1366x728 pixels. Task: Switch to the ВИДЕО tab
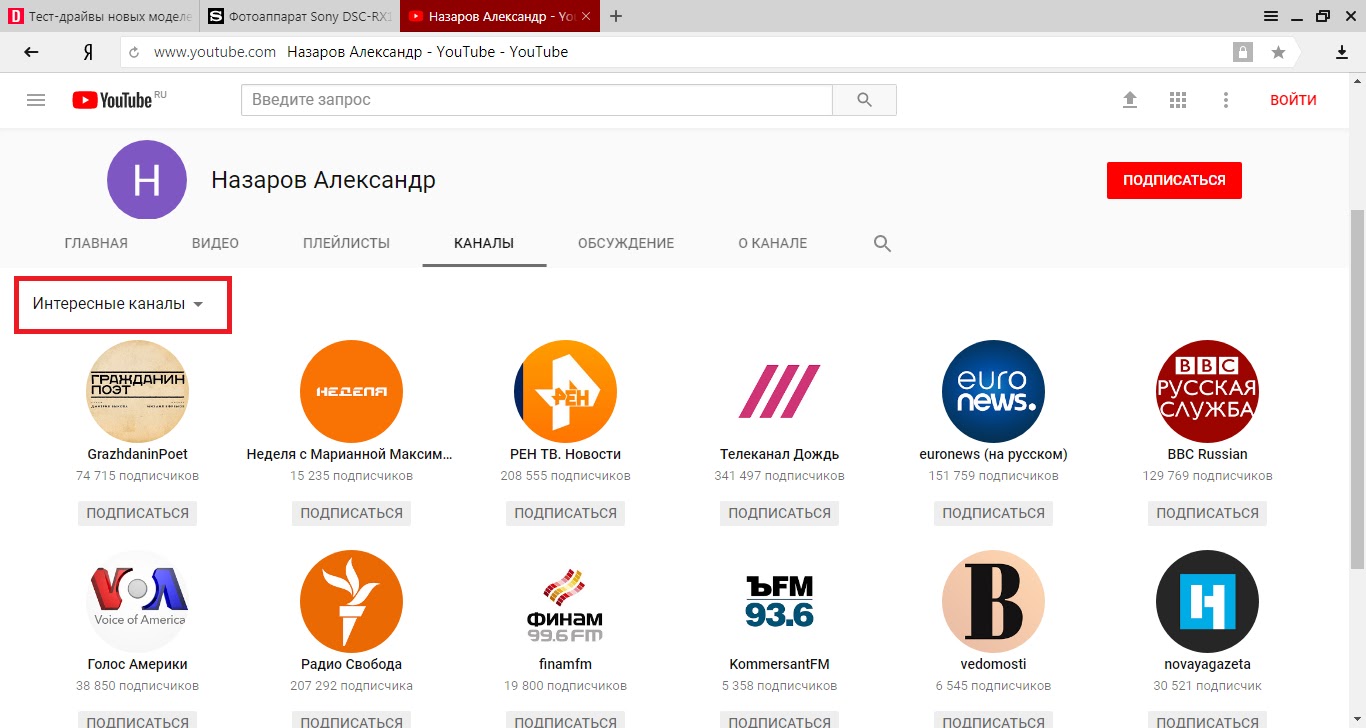215,243
